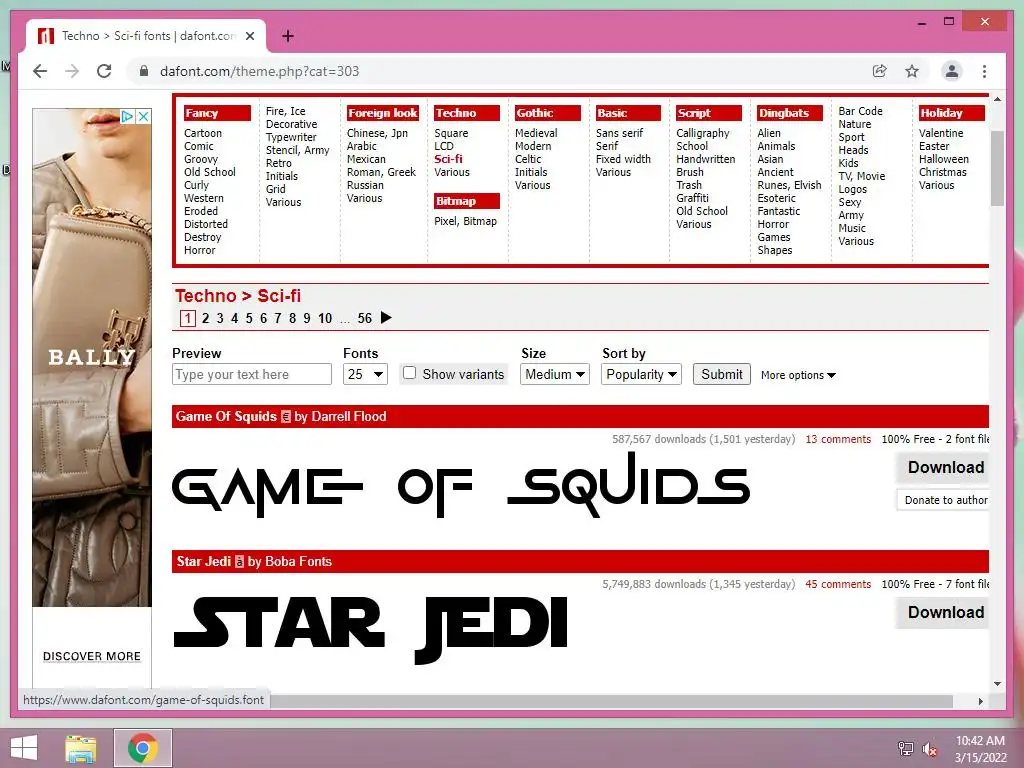
Task: Open a new tab with the plus button
Action: click(287, 36)
